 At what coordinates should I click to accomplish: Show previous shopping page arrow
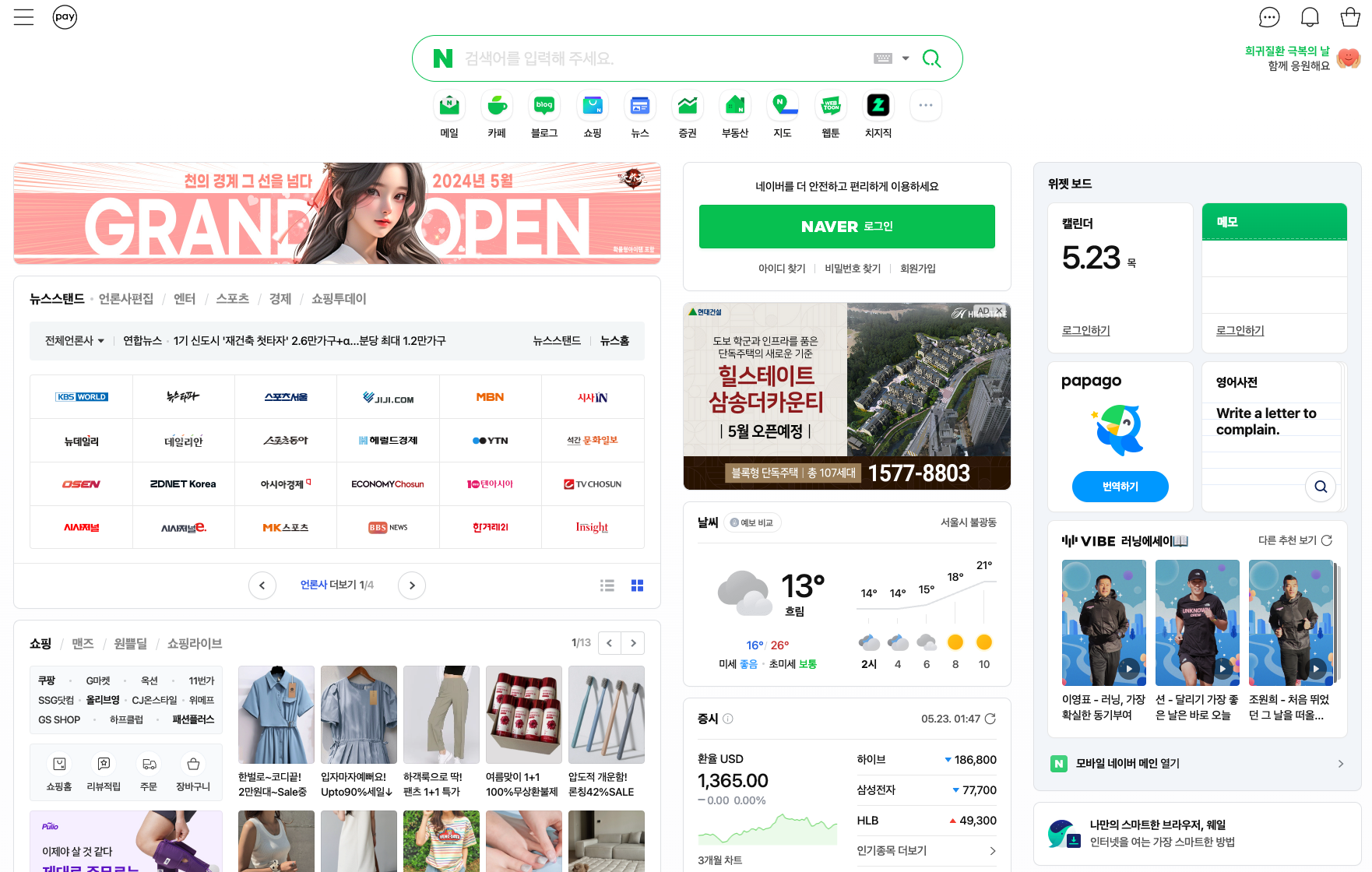[610, 643]
